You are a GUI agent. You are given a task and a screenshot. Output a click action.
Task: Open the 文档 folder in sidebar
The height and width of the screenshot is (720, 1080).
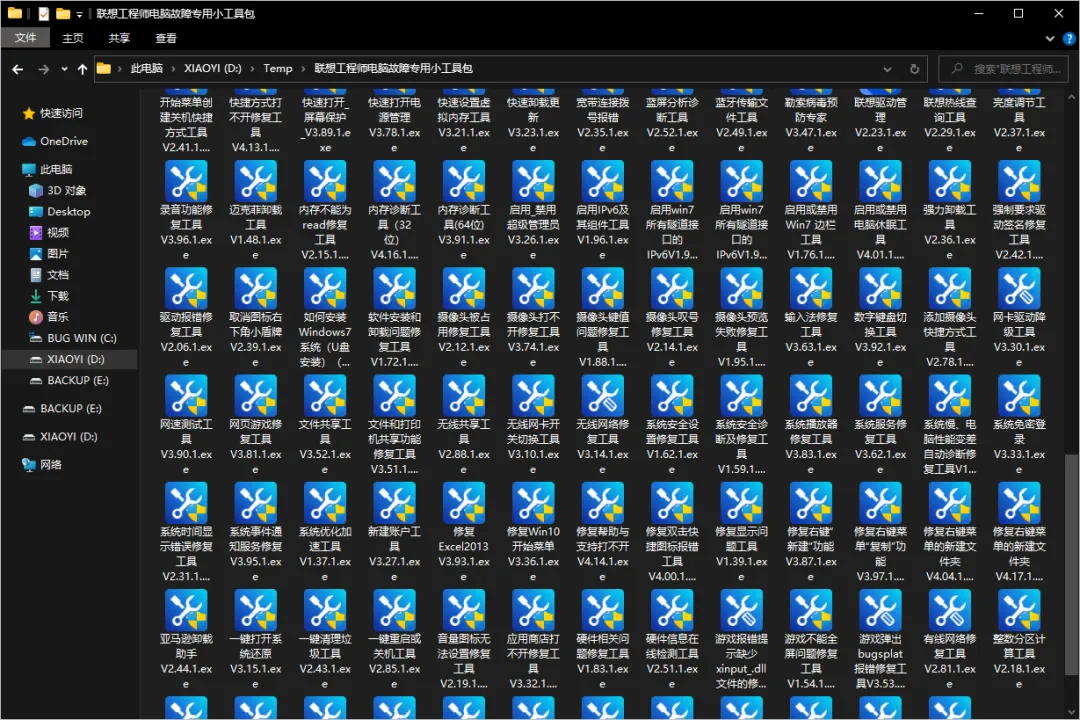58,275
